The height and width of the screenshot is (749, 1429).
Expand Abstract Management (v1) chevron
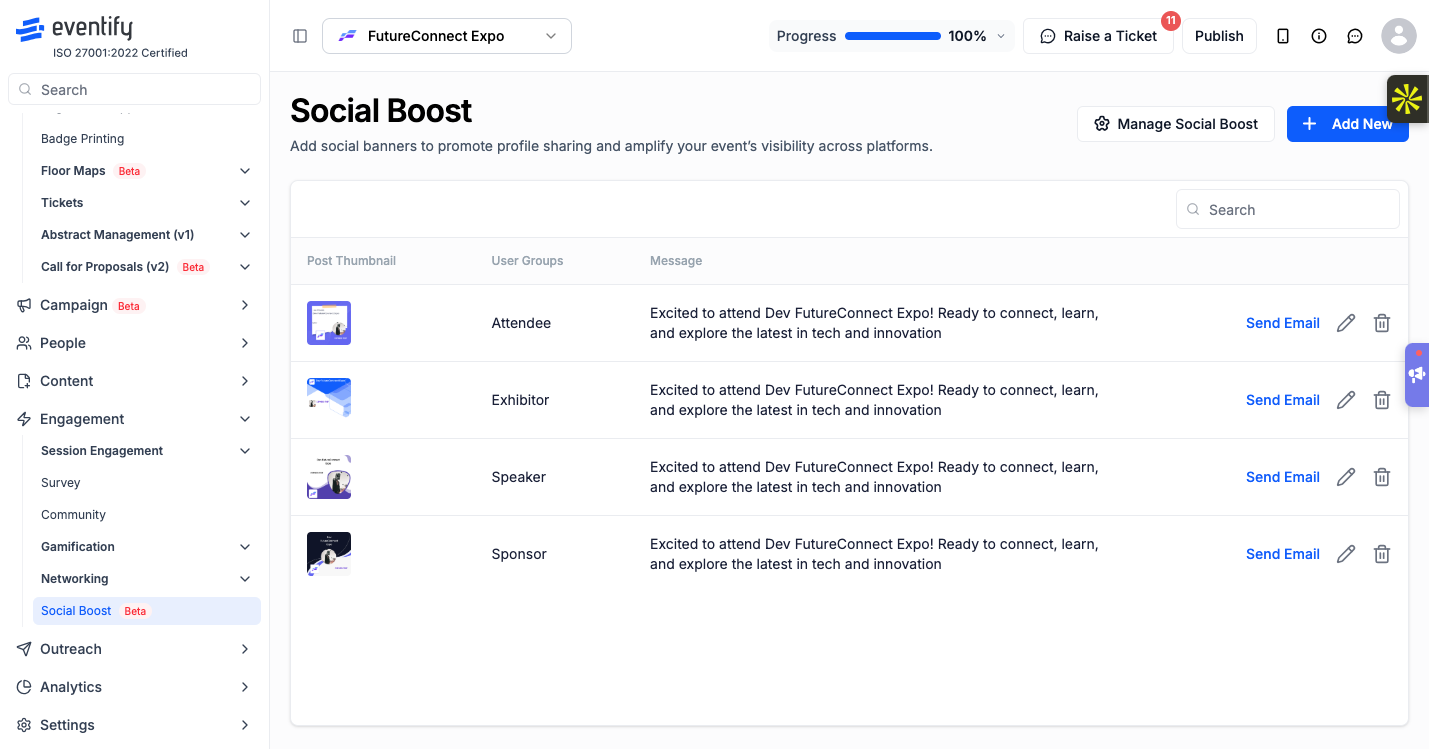point(245,235)
